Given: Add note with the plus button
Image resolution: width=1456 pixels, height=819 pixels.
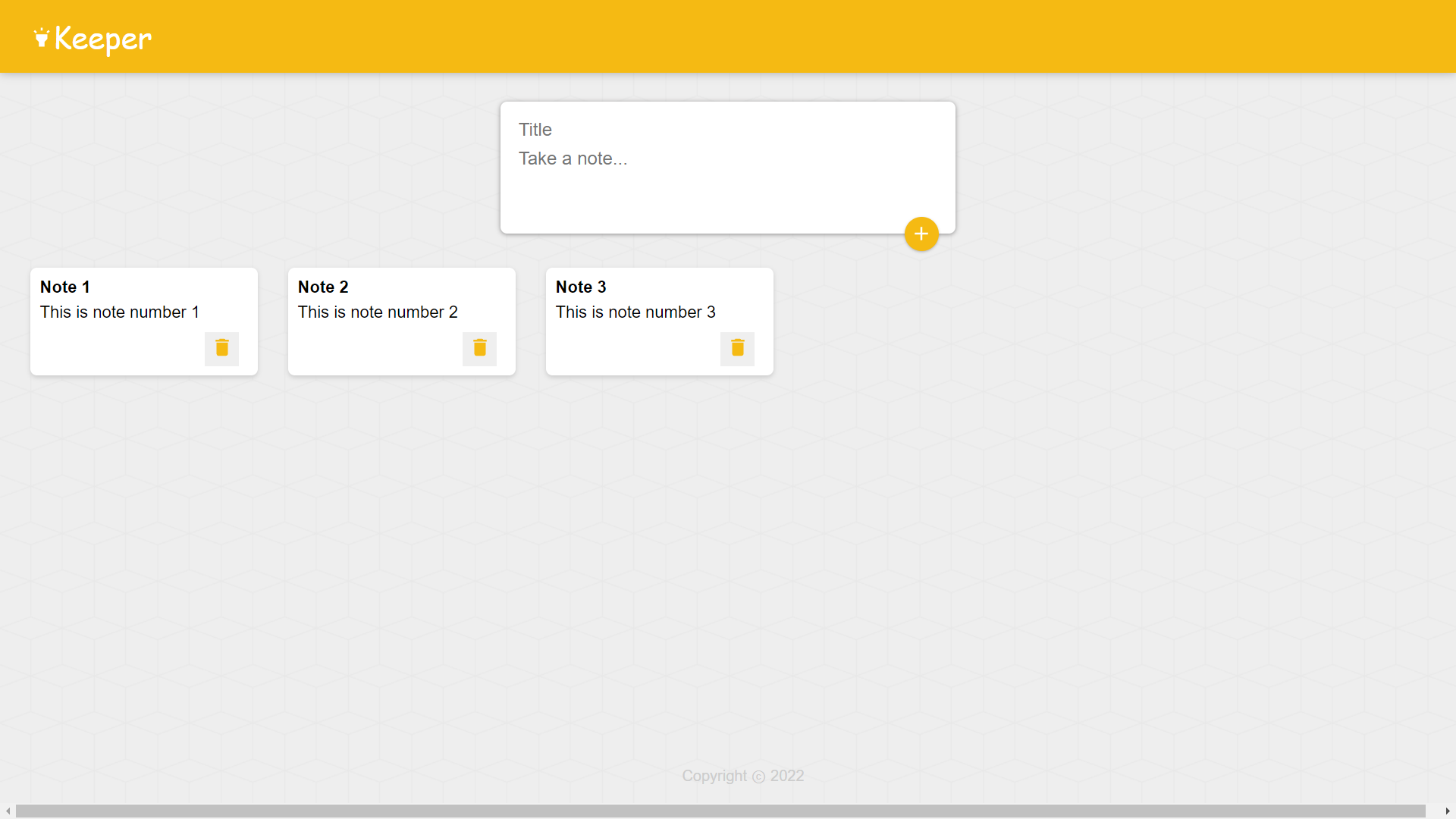Looking at the screenshot, I should [921, 234].
